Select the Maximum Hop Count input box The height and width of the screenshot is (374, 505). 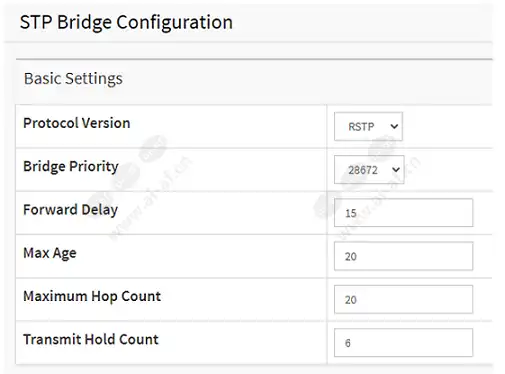tap(403, 299)
